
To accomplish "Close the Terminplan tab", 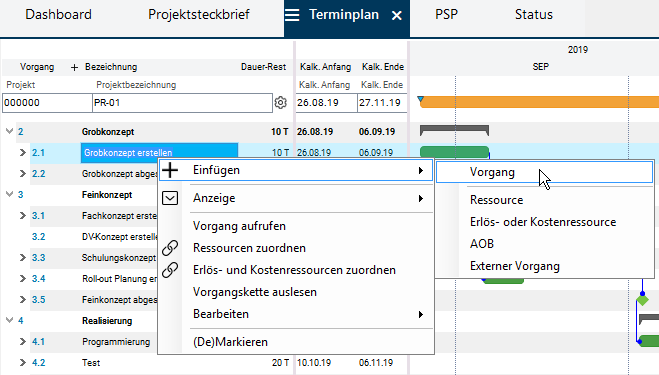I will point(396,16).
